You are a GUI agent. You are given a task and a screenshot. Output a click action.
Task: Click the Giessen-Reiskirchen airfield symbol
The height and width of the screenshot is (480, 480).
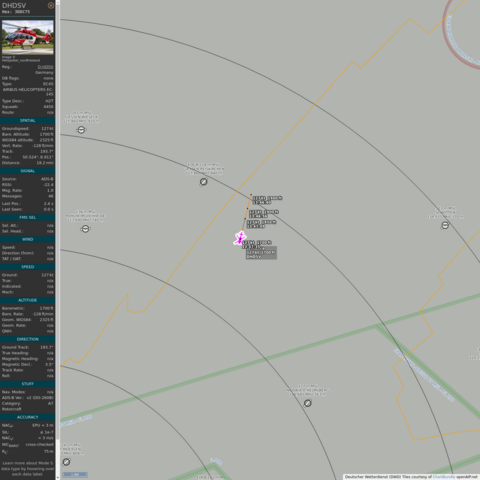tap(203, 182)
